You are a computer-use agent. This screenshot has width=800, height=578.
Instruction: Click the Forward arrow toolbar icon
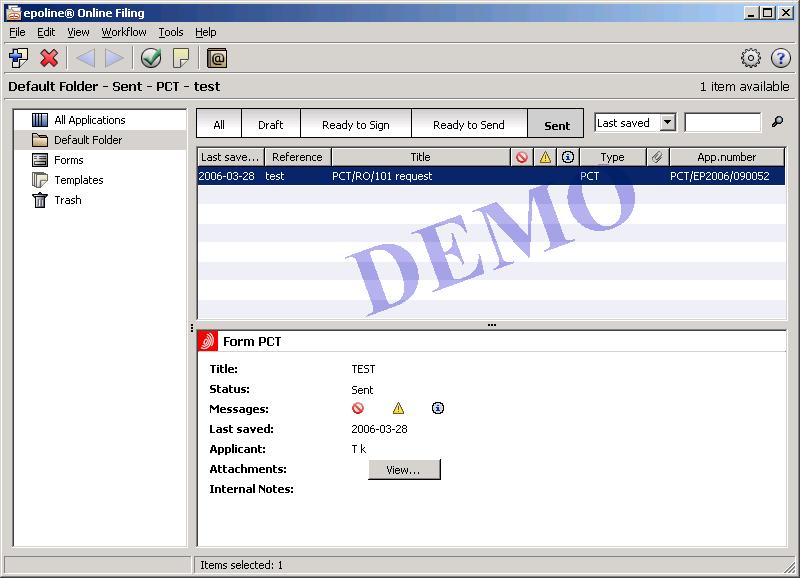click(x=114, y=58)
